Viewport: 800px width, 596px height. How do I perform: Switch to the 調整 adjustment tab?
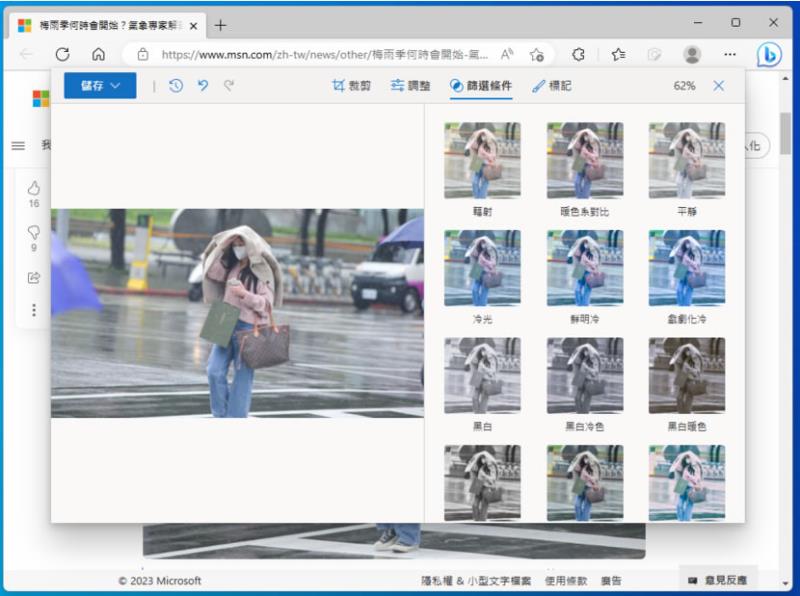click(410, 86)
